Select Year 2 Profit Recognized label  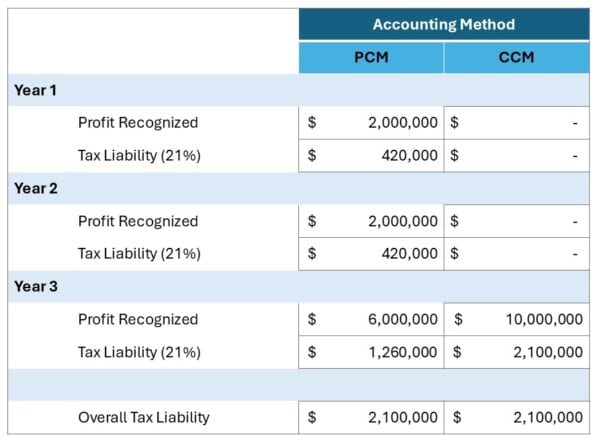[138, 221]
